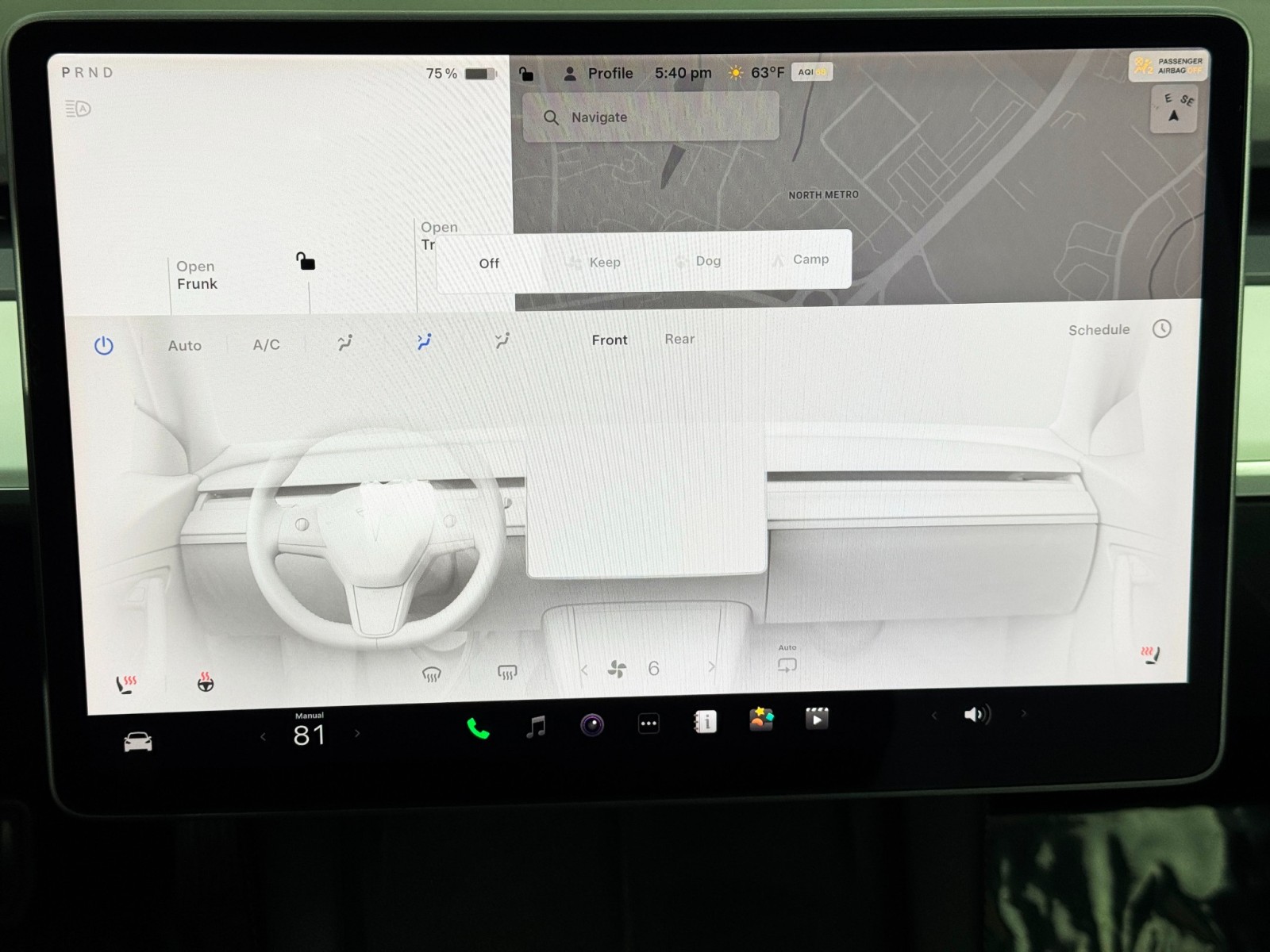
Task: Toggle the A/C setting
Action: tap(266, 345)
